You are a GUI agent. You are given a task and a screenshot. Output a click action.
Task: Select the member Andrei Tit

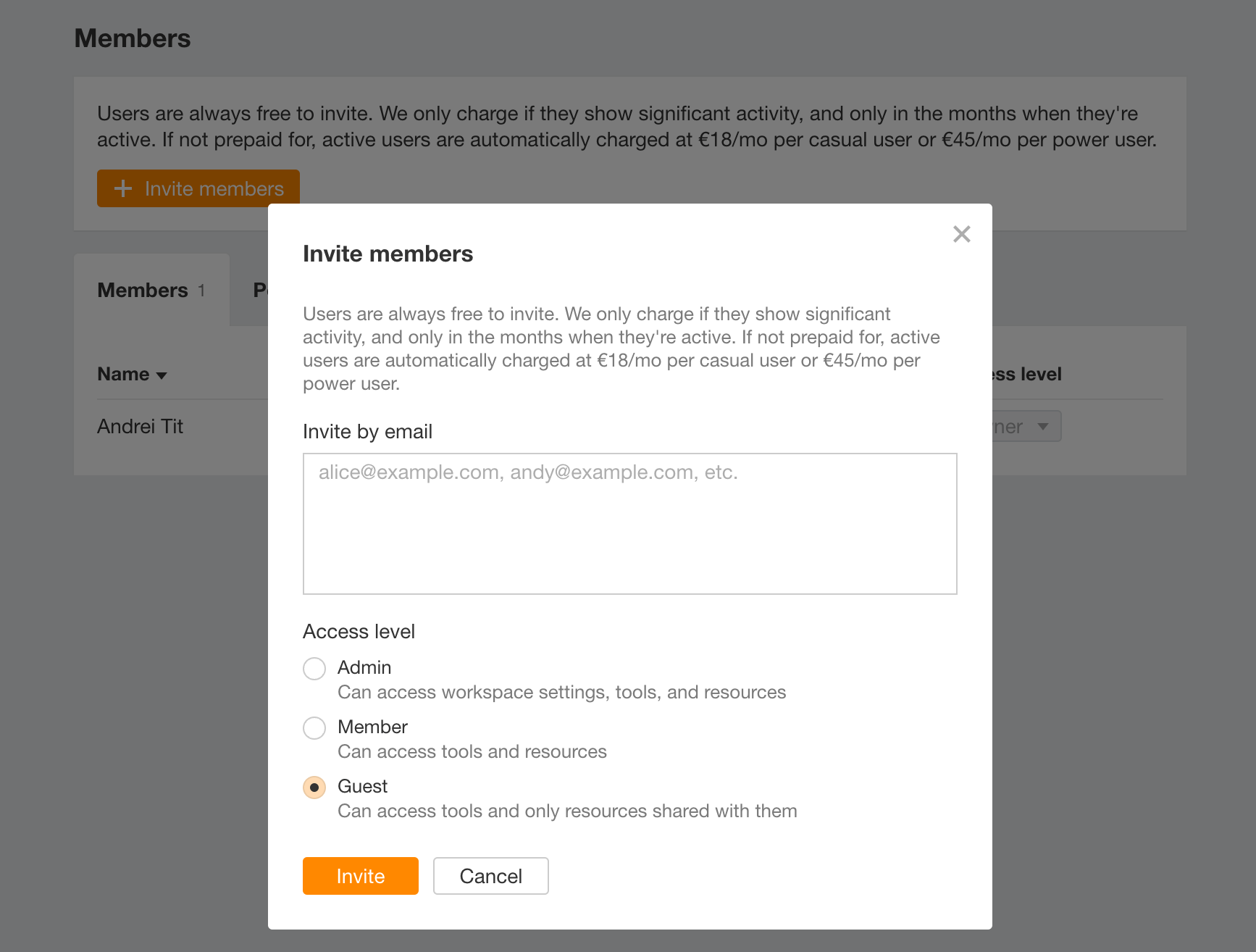pos(140,427)
